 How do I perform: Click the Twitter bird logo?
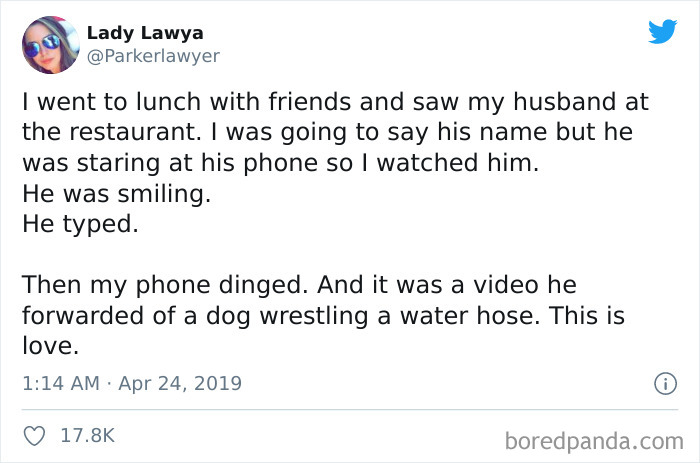tap(662, 32)
